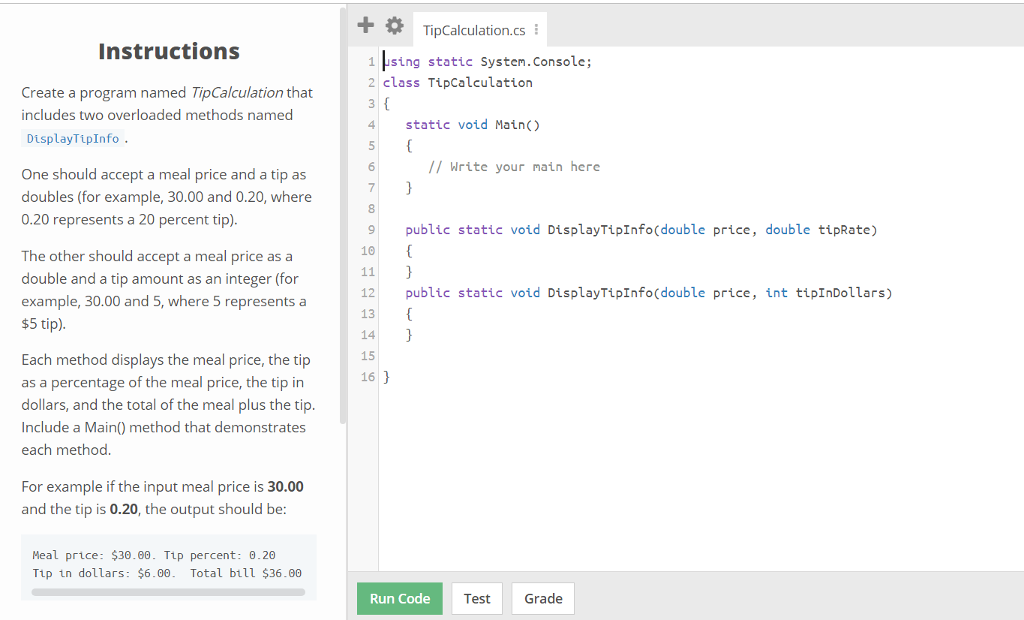Click the Grade button
The height and width of the screenshot is (620, 1024).
click(543, 598)
